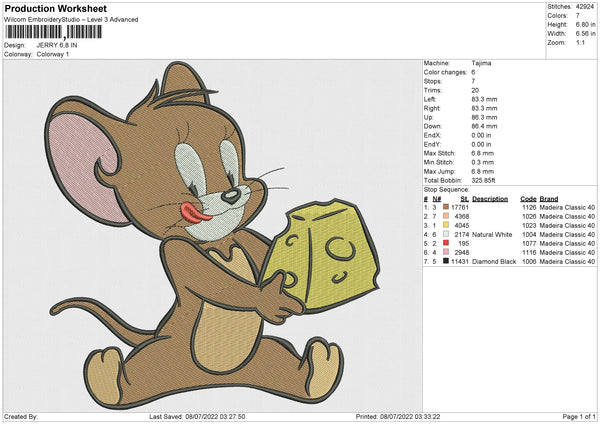600x424 pixels.
Task: Select printed timestamp '08/07/2022 03:33:22'
Action: click(410, 416)
